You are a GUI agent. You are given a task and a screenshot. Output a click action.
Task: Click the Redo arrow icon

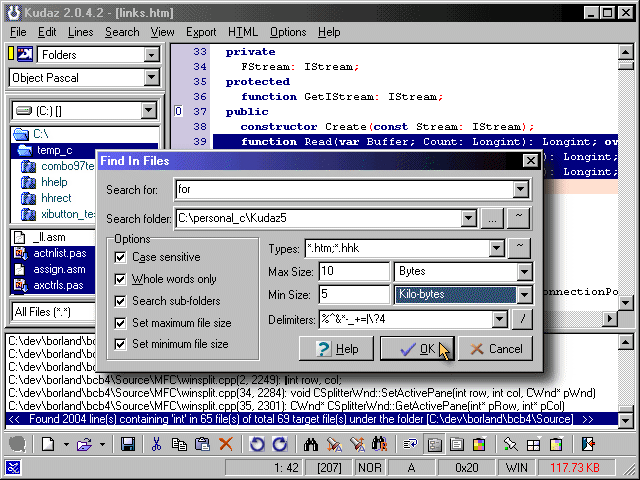280,444
